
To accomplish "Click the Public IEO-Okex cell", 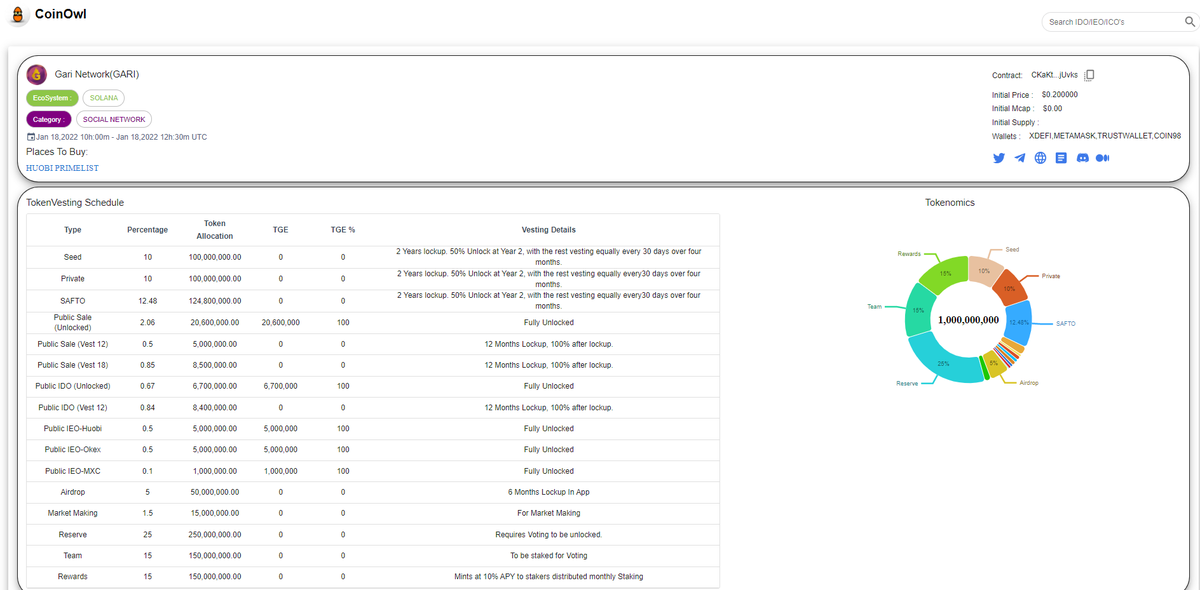I will pos(72,450).
